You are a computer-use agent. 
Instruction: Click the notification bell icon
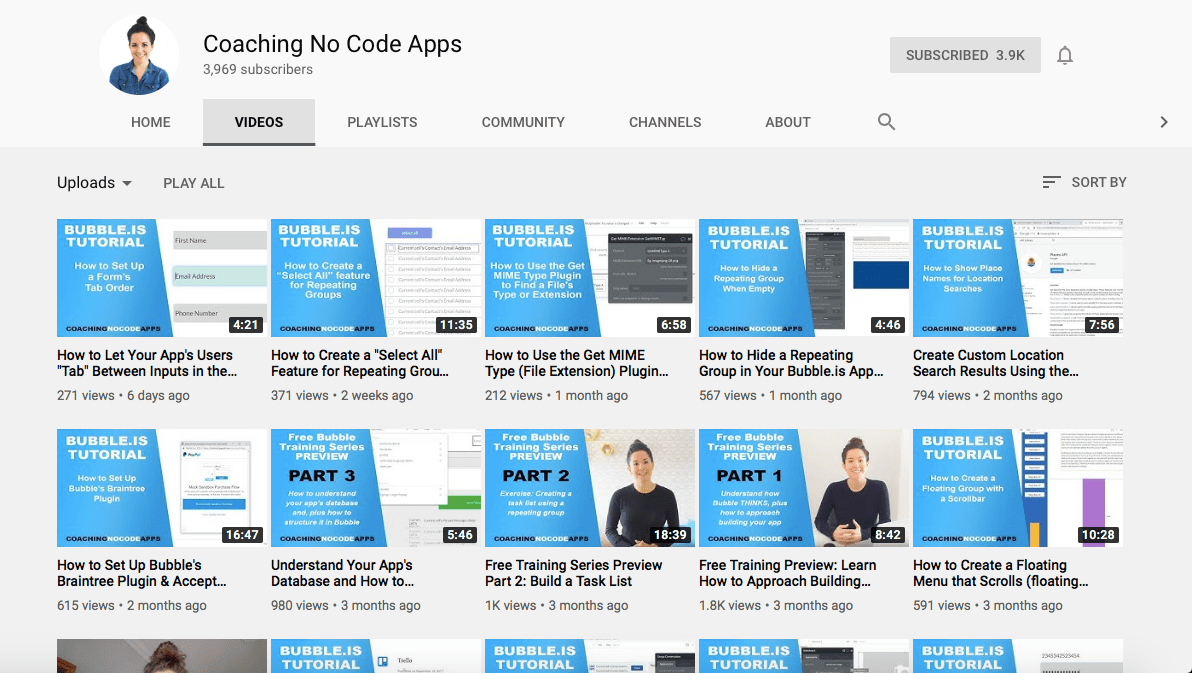(1064, 55)
